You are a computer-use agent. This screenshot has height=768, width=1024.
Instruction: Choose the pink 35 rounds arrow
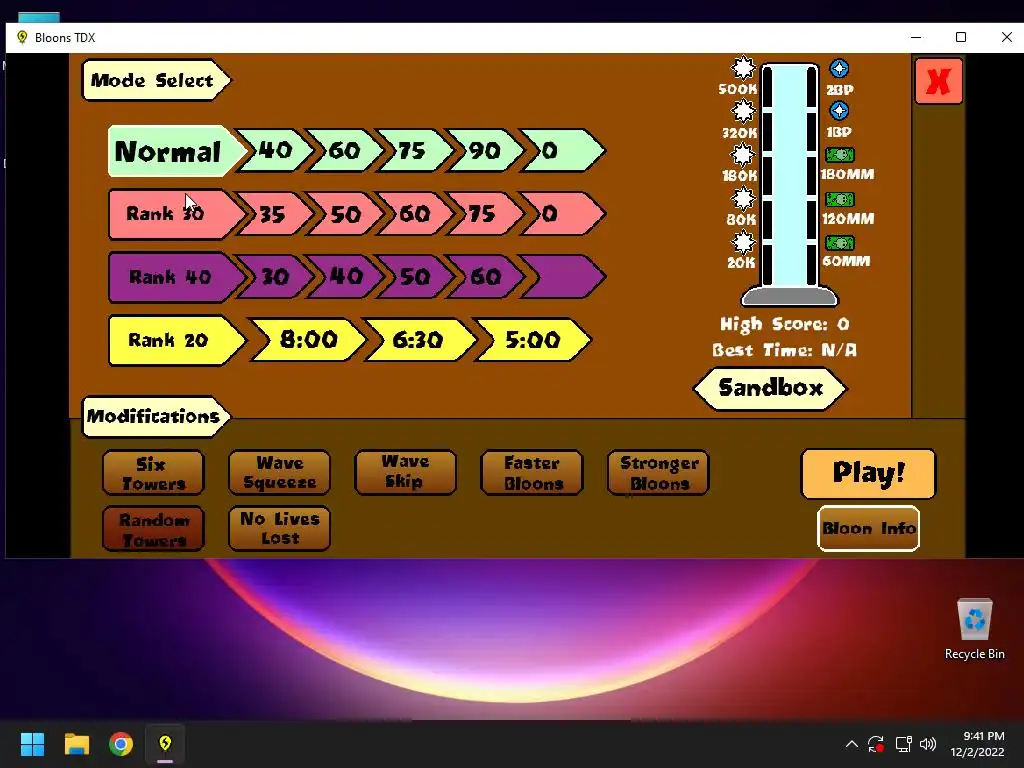[x=274, y=214]
